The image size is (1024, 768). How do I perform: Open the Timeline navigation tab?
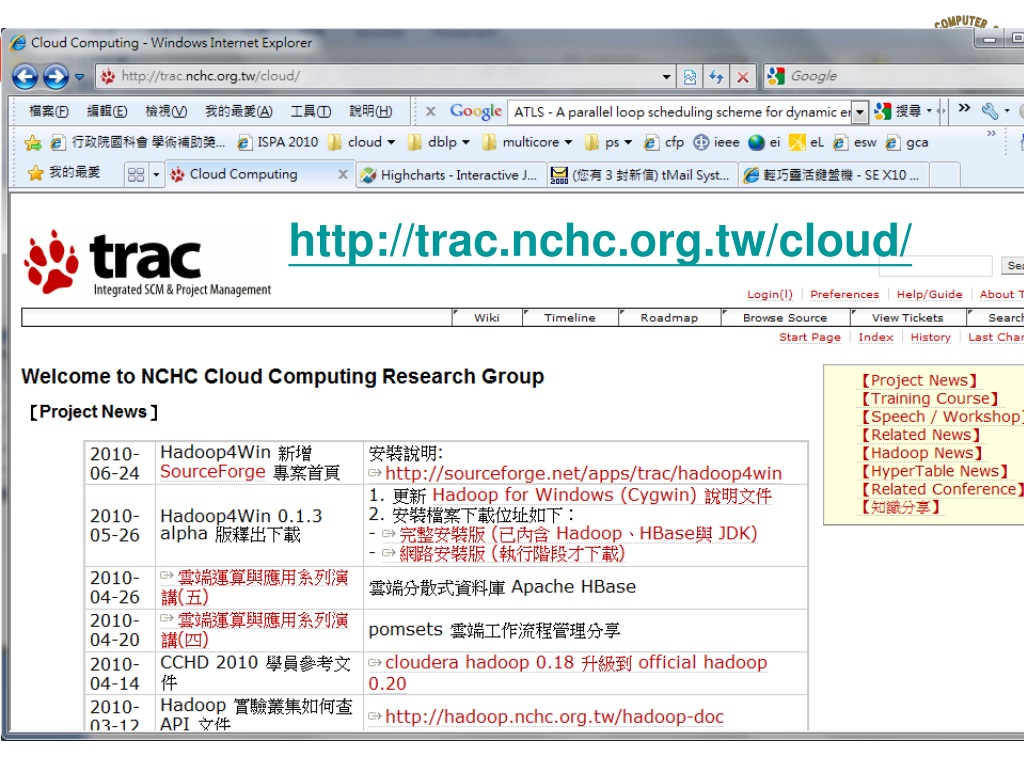(x=570, y=318)
